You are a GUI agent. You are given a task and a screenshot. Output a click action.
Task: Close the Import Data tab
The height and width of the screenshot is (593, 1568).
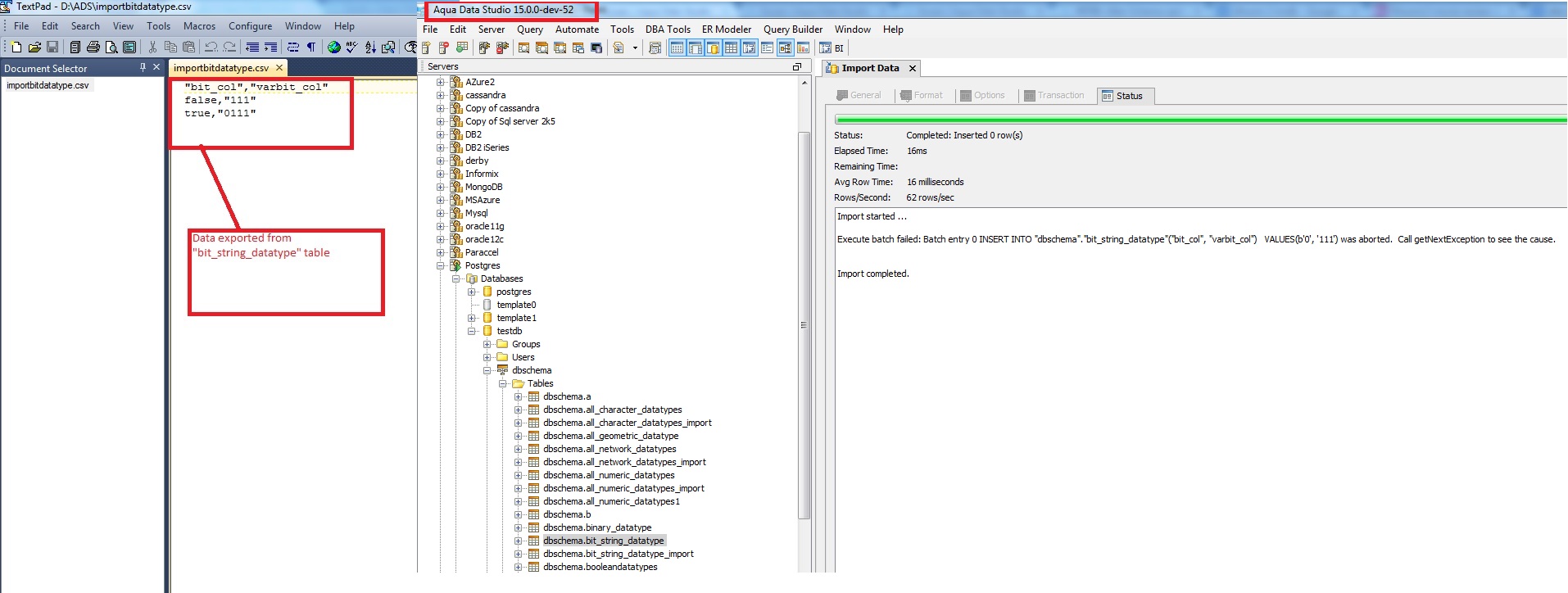click(x=912, y=68)
